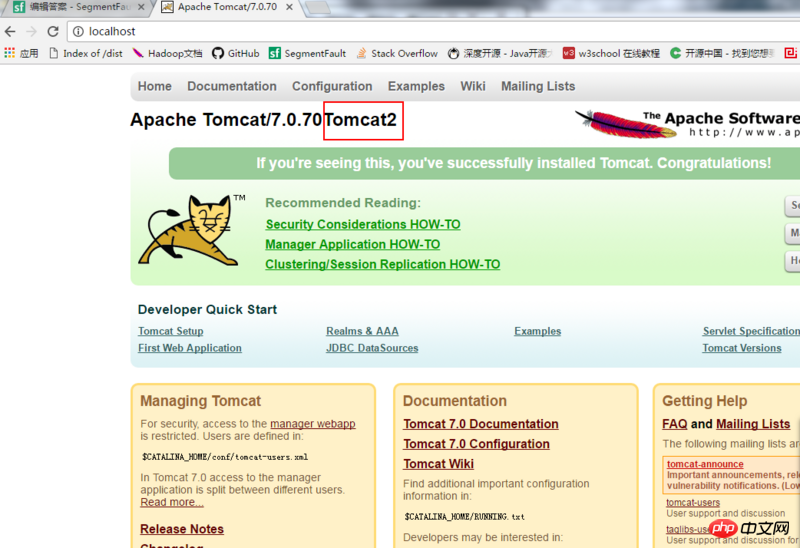Click Read more... under Managing Tomcat
The image size is (800, 548).
[172, 503]
